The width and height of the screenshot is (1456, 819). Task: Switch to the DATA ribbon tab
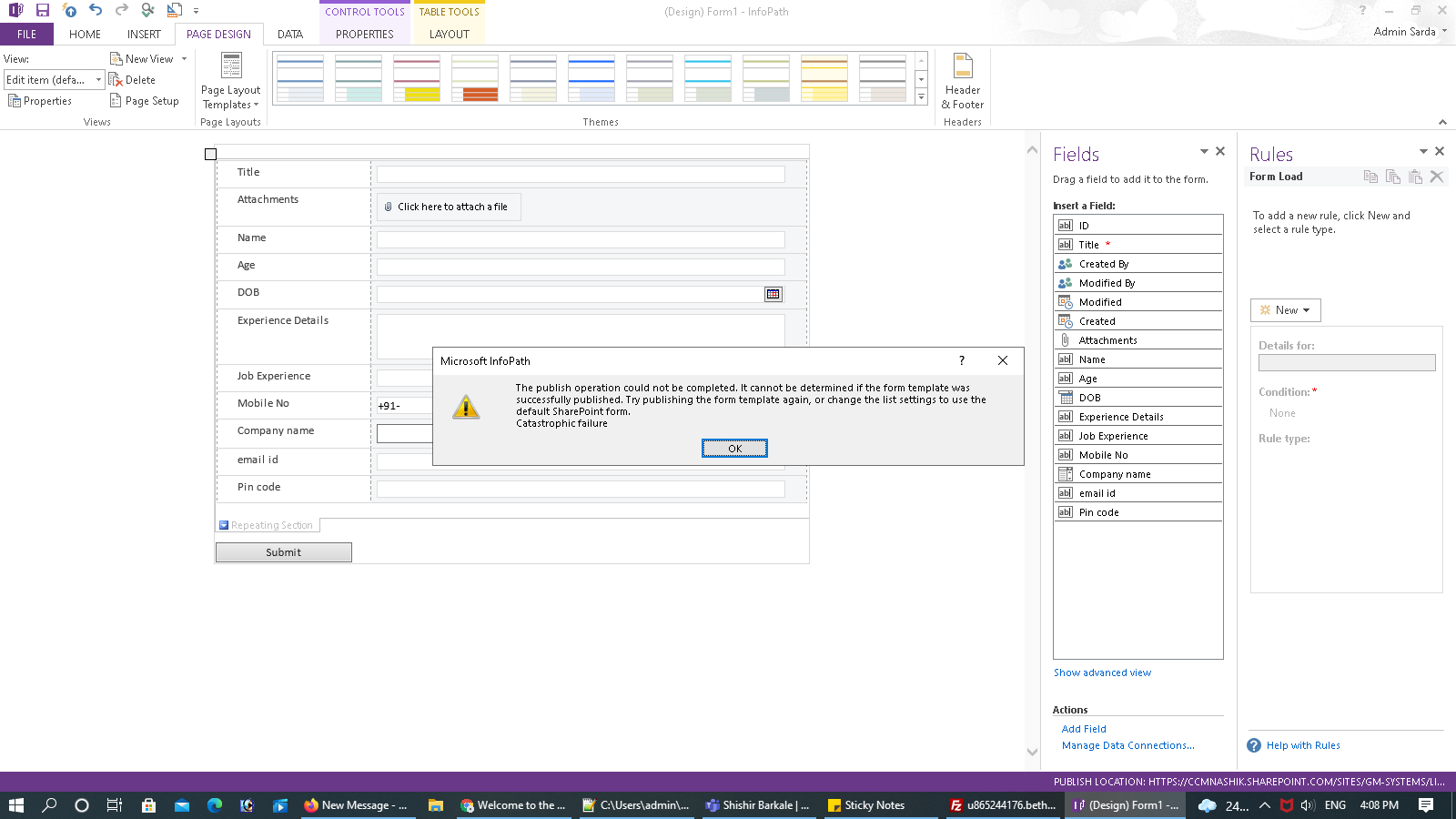[290, 34]
